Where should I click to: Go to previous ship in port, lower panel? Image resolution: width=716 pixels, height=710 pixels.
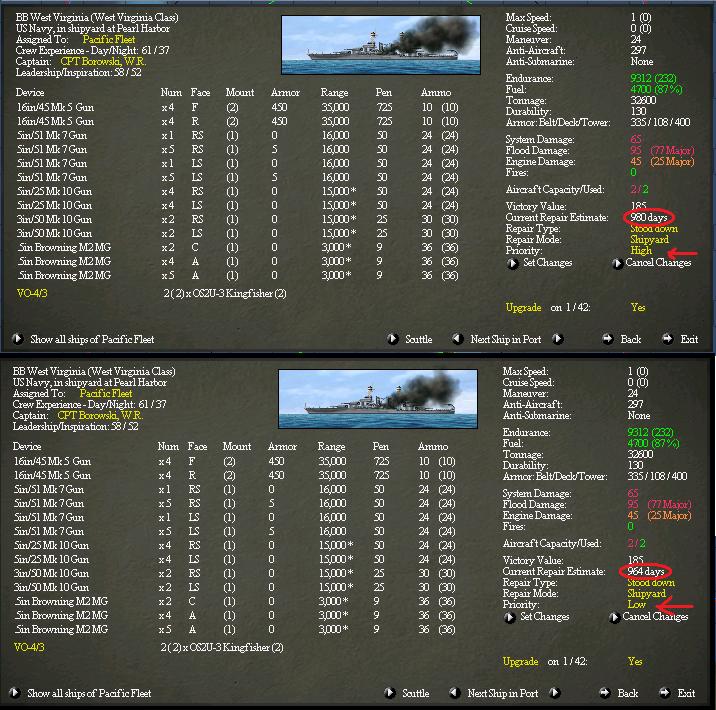[x=454, y=693]
